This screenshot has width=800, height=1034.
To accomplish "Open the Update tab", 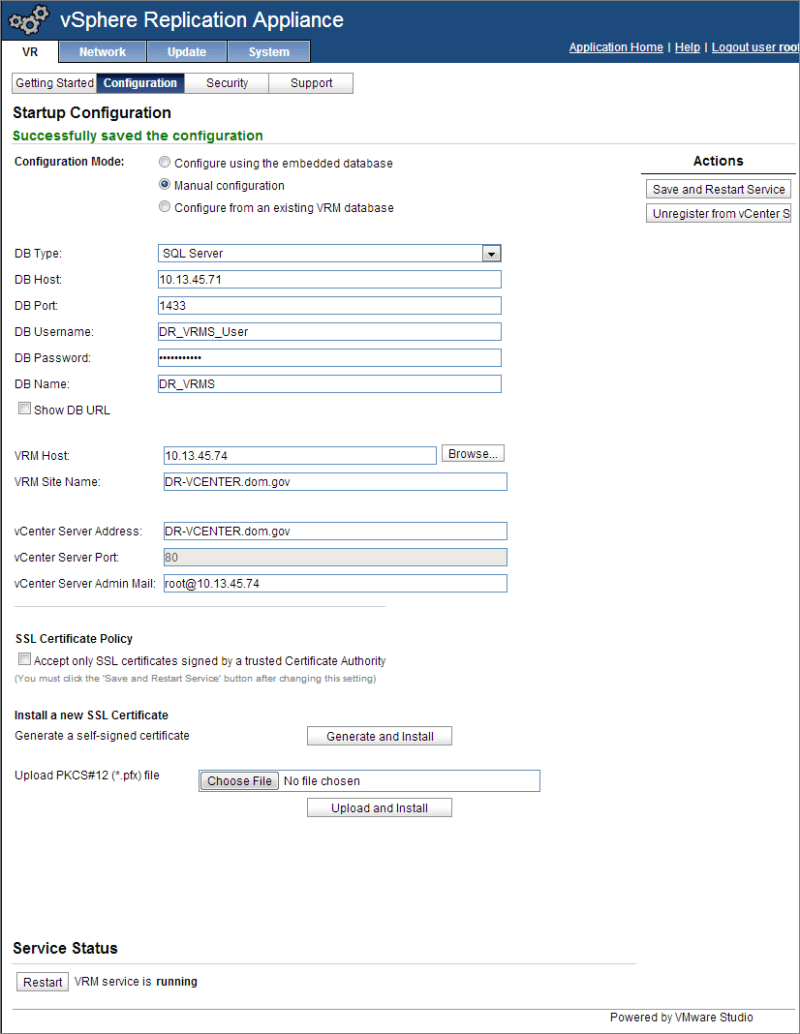I will point(186,52).
